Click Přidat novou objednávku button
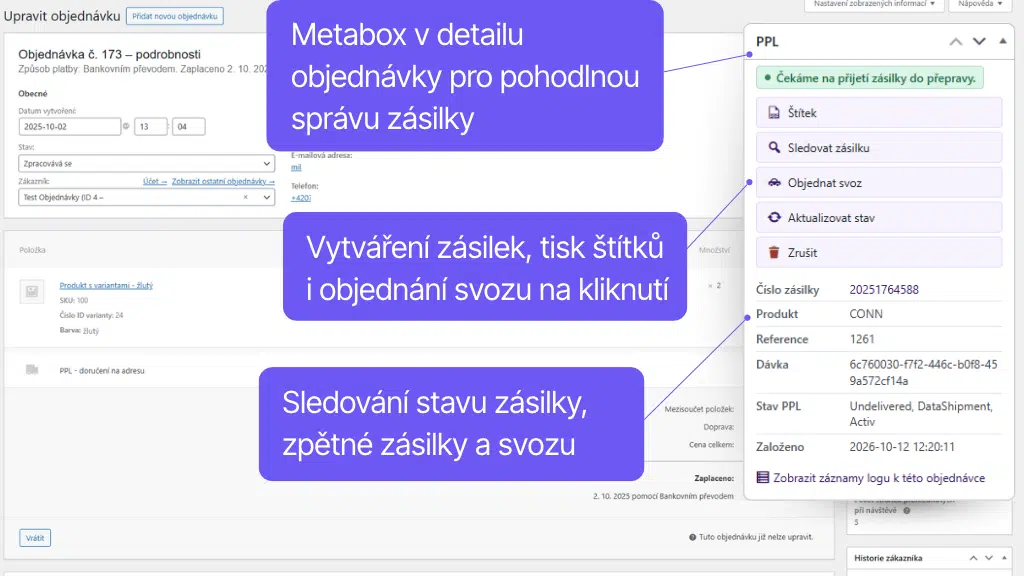 coord(174,16)
